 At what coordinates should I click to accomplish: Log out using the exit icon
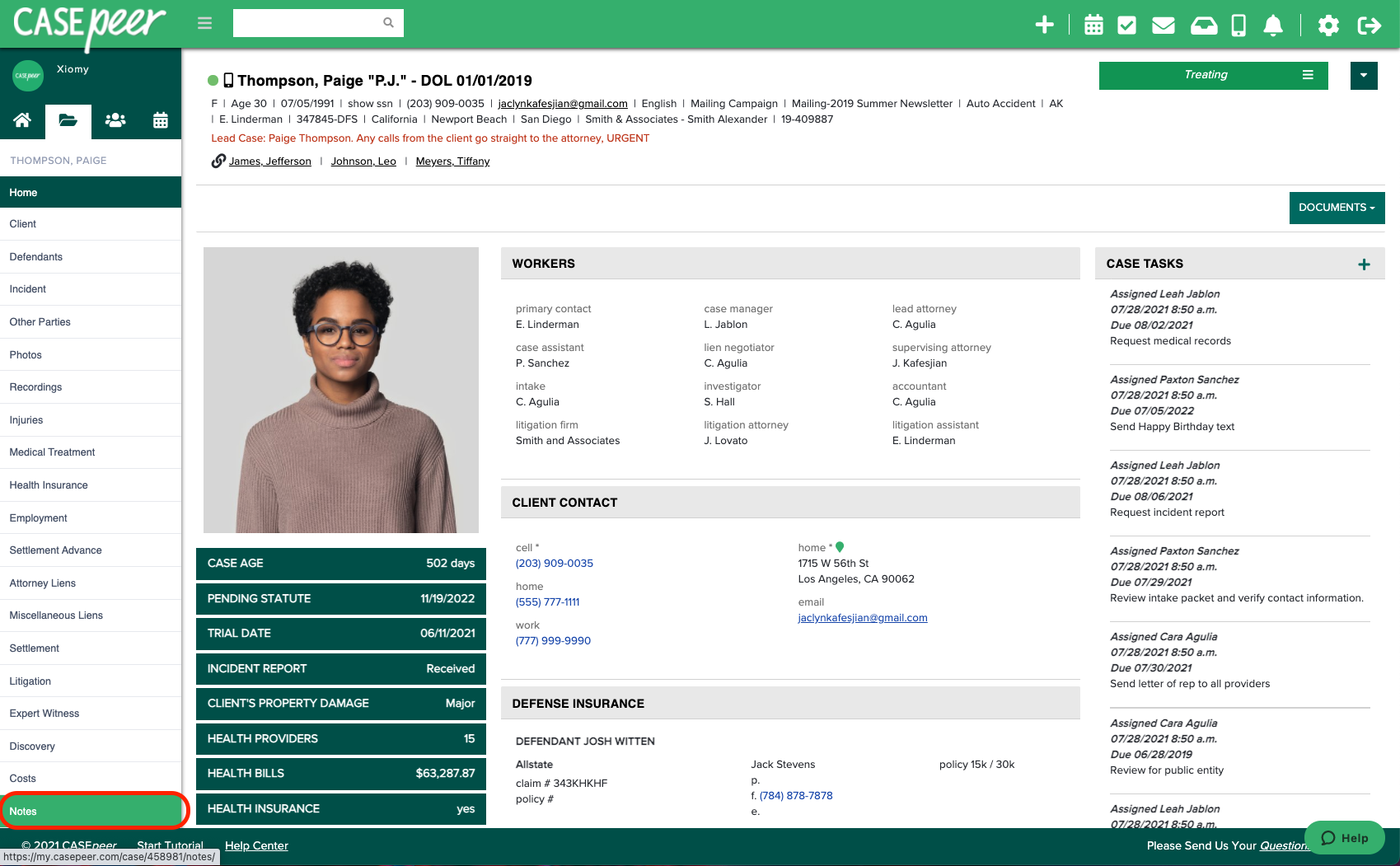coord(1370,26)
